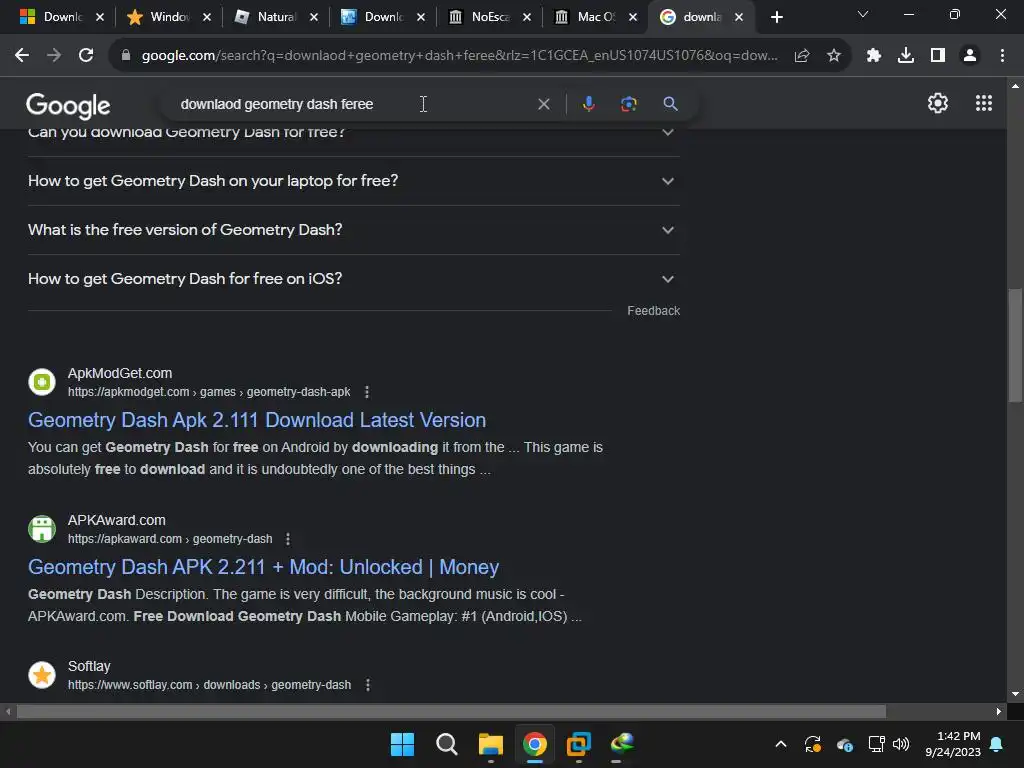Toggle the Chrome side panel

point(938,56)
